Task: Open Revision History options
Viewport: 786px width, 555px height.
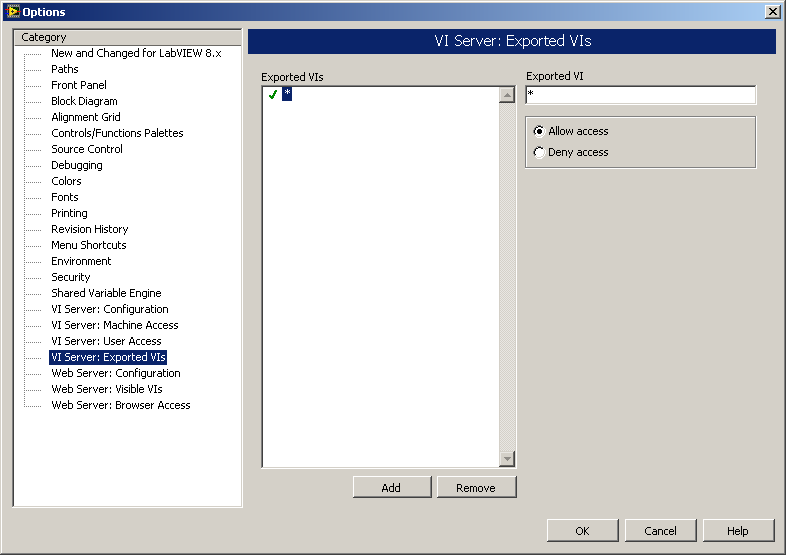Action: click(90, 230)
